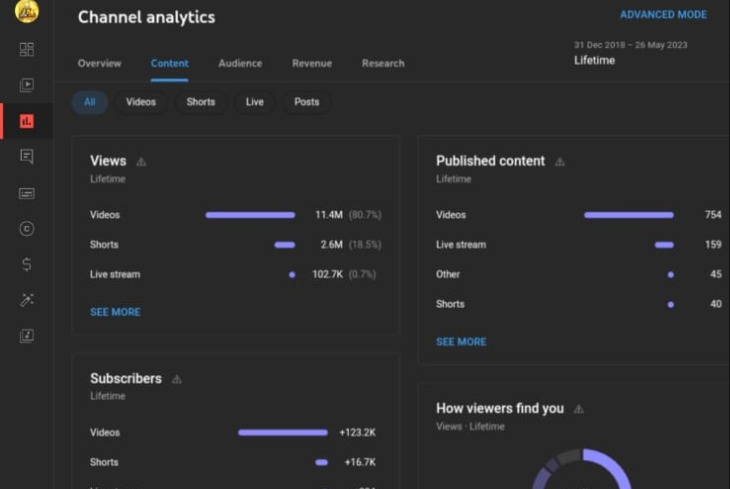Switch to the Overview tab

(99, 63)
